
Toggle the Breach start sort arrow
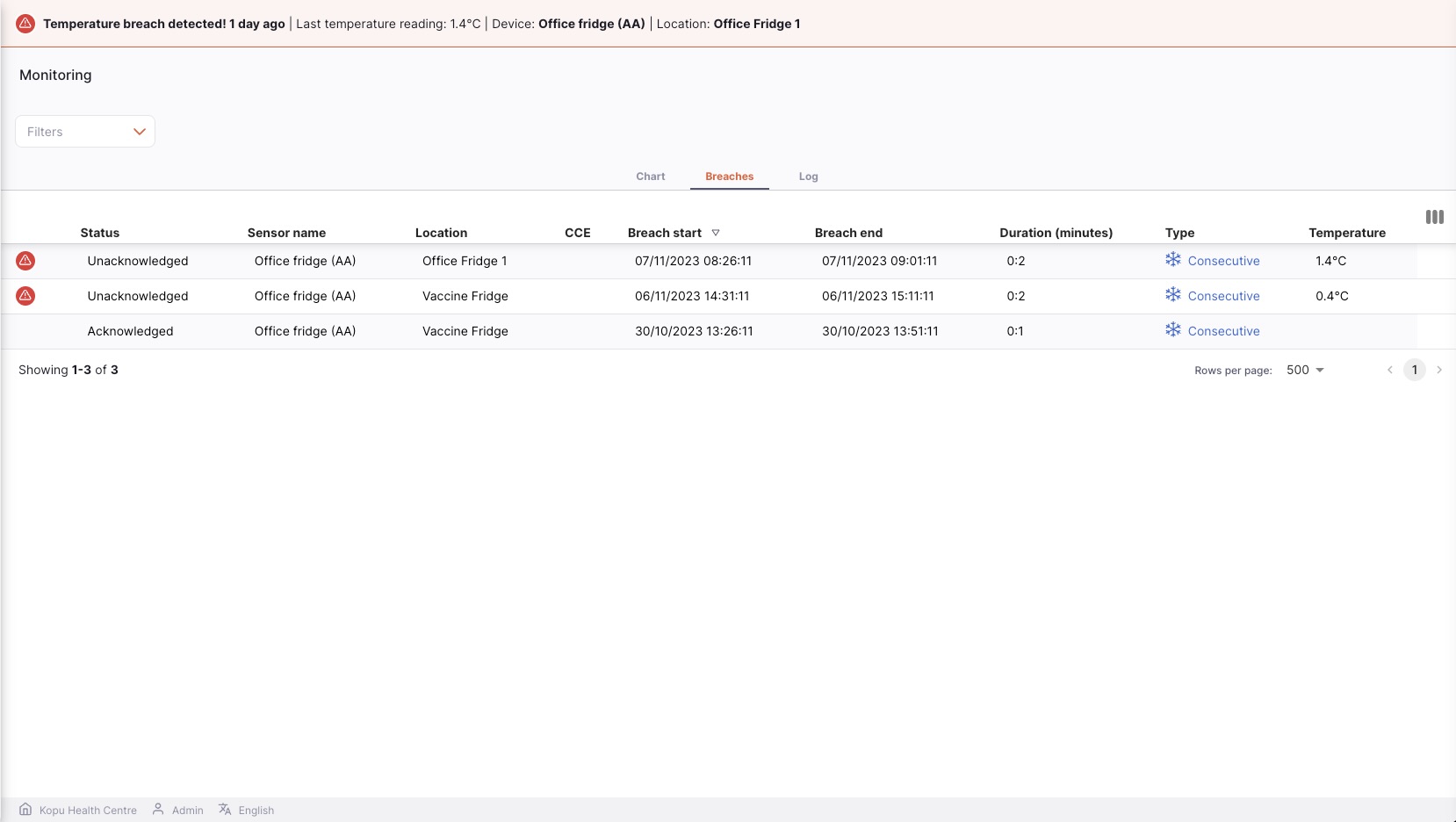tap(716, 233)
